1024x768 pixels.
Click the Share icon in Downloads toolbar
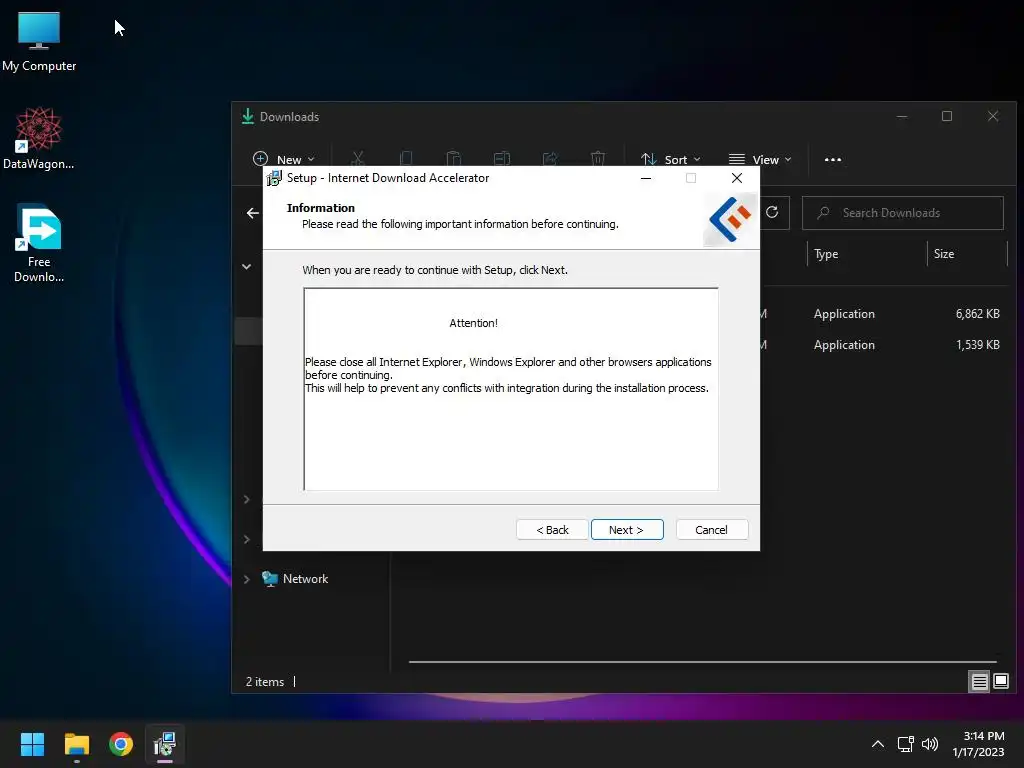click(x=550, y=159)
